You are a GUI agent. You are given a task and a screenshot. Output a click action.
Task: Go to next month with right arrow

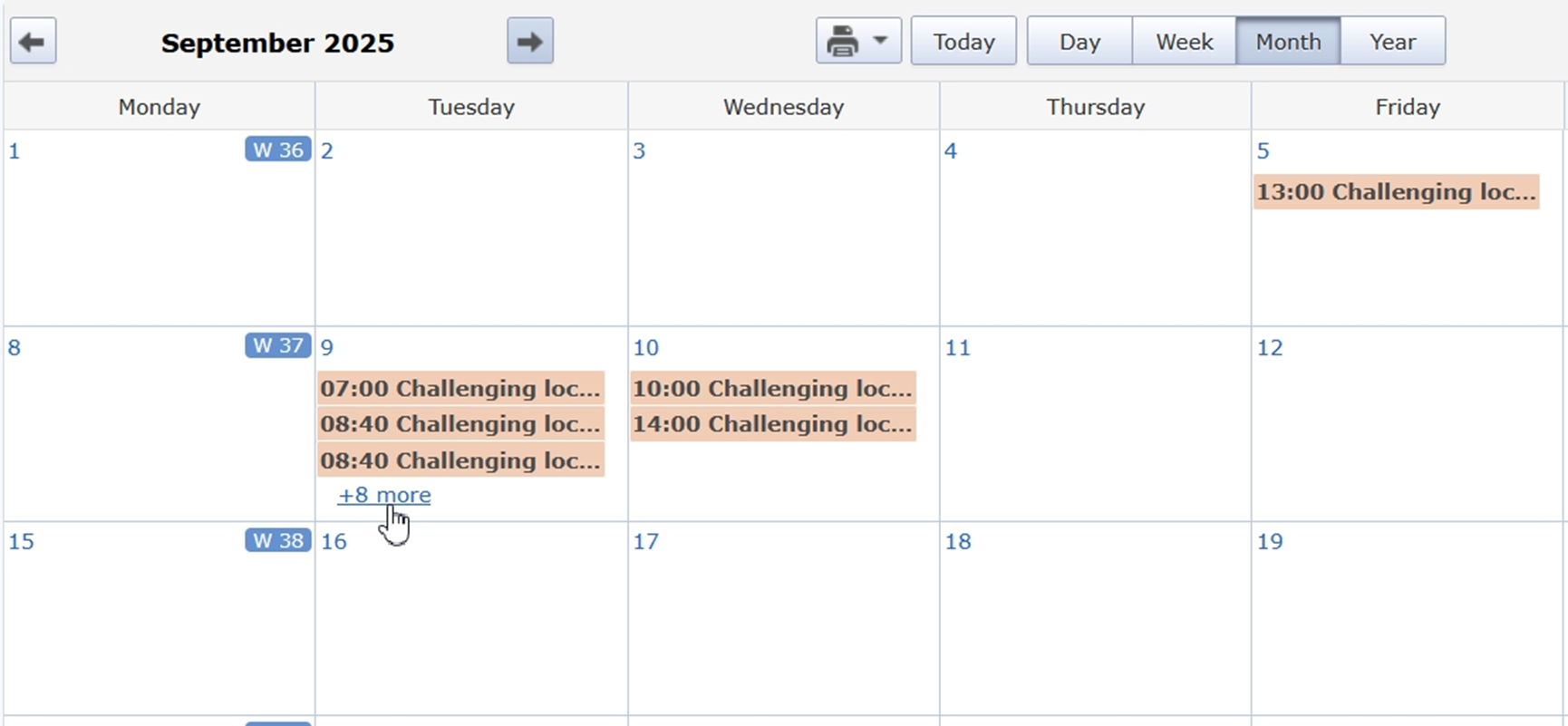pyautogui.click(x=529, y=42)
